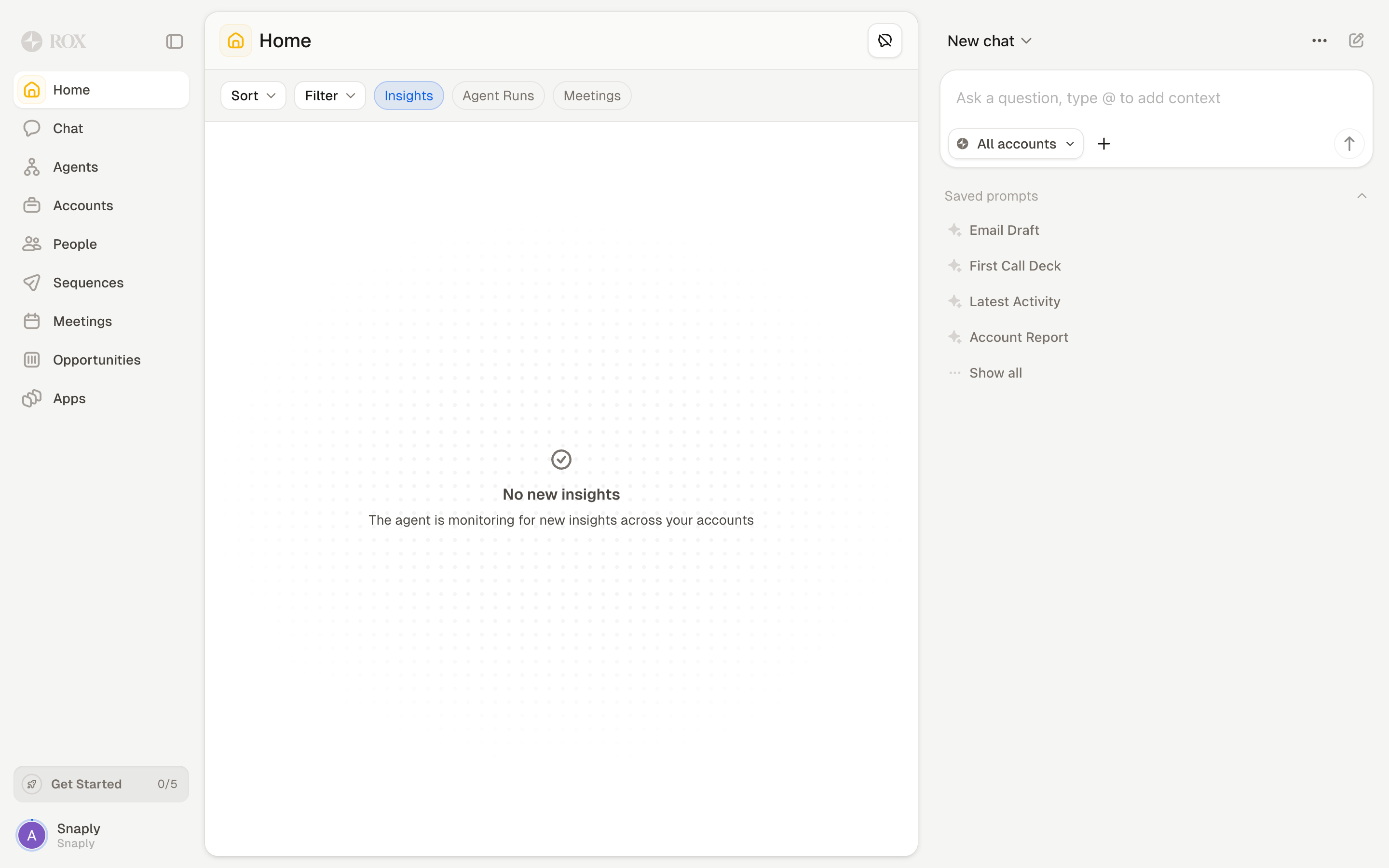Go to Meetings in the sidebar

pos(101,321)
